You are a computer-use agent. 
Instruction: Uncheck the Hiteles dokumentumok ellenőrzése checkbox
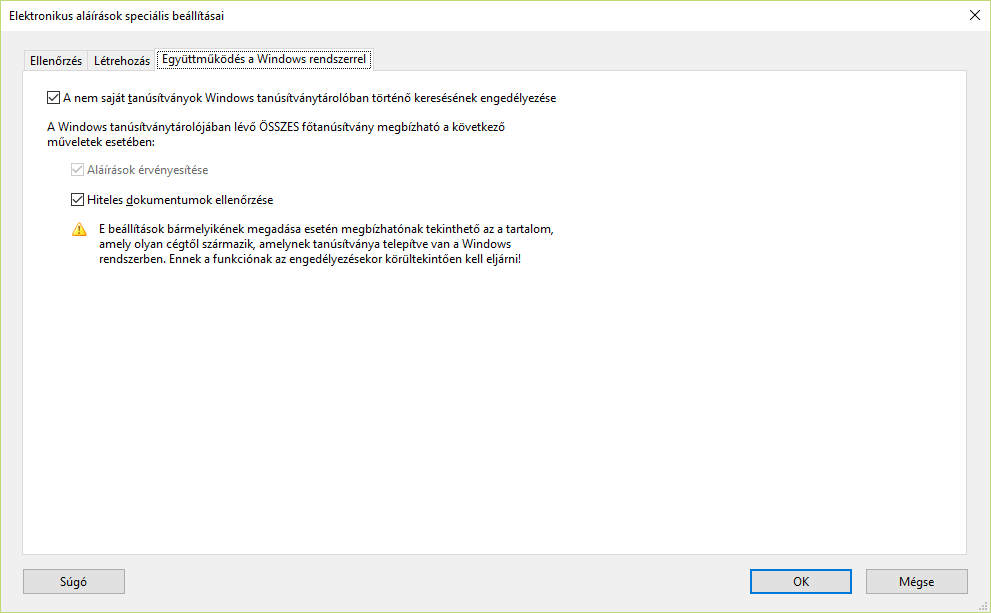[x=78, y=200]
